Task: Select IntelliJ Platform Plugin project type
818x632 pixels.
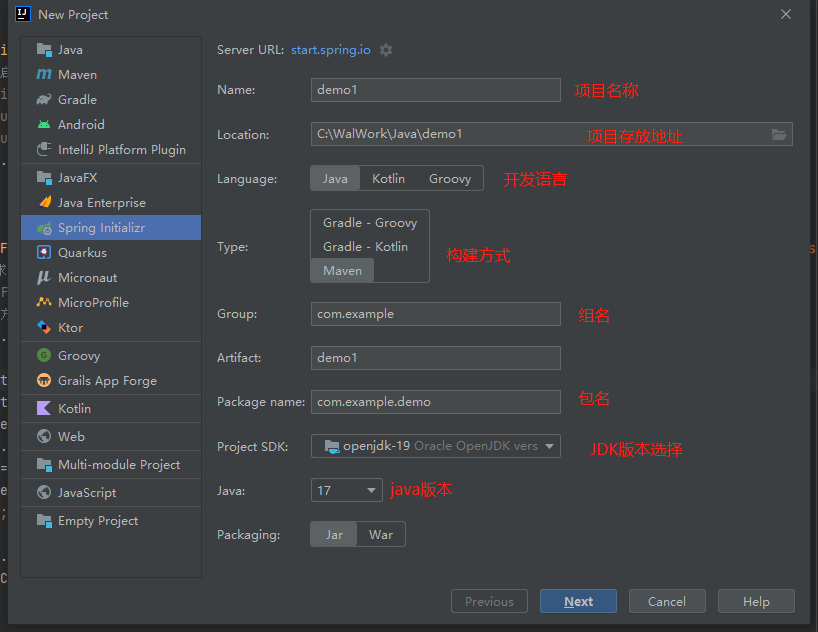Action: point(111,150)
